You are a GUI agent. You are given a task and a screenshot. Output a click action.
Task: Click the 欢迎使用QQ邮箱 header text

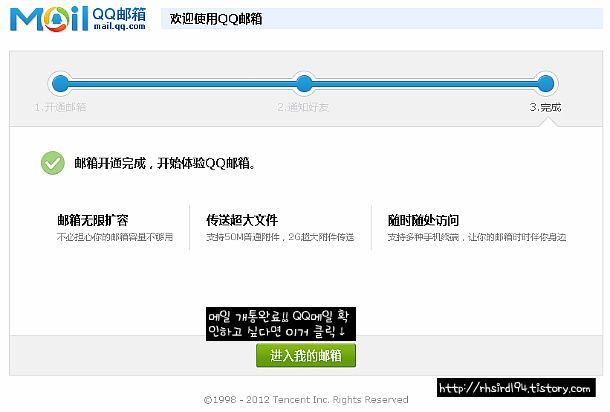(x=216, y=19)
